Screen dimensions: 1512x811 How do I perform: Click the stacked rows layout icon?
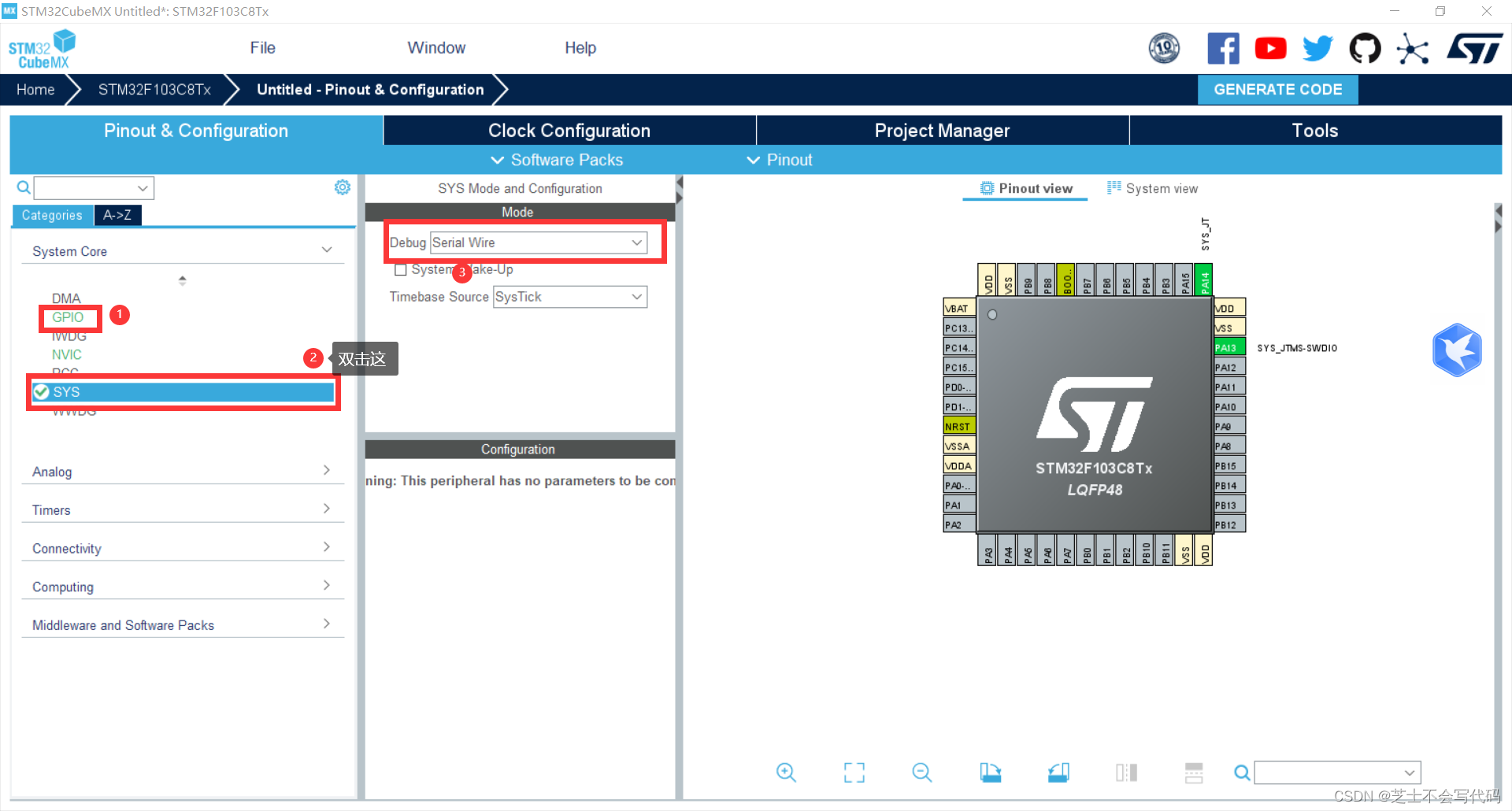pos(1194,772)
